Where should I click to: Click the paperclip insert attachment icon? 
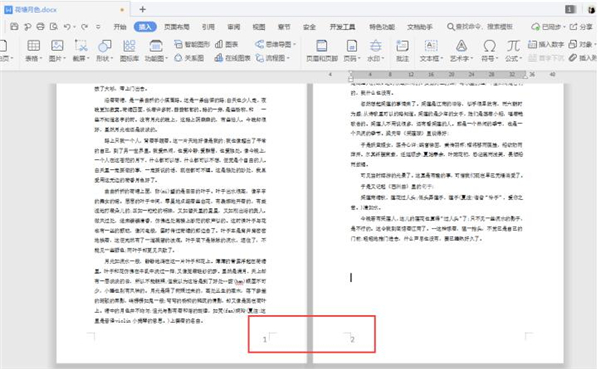point(573,58)
